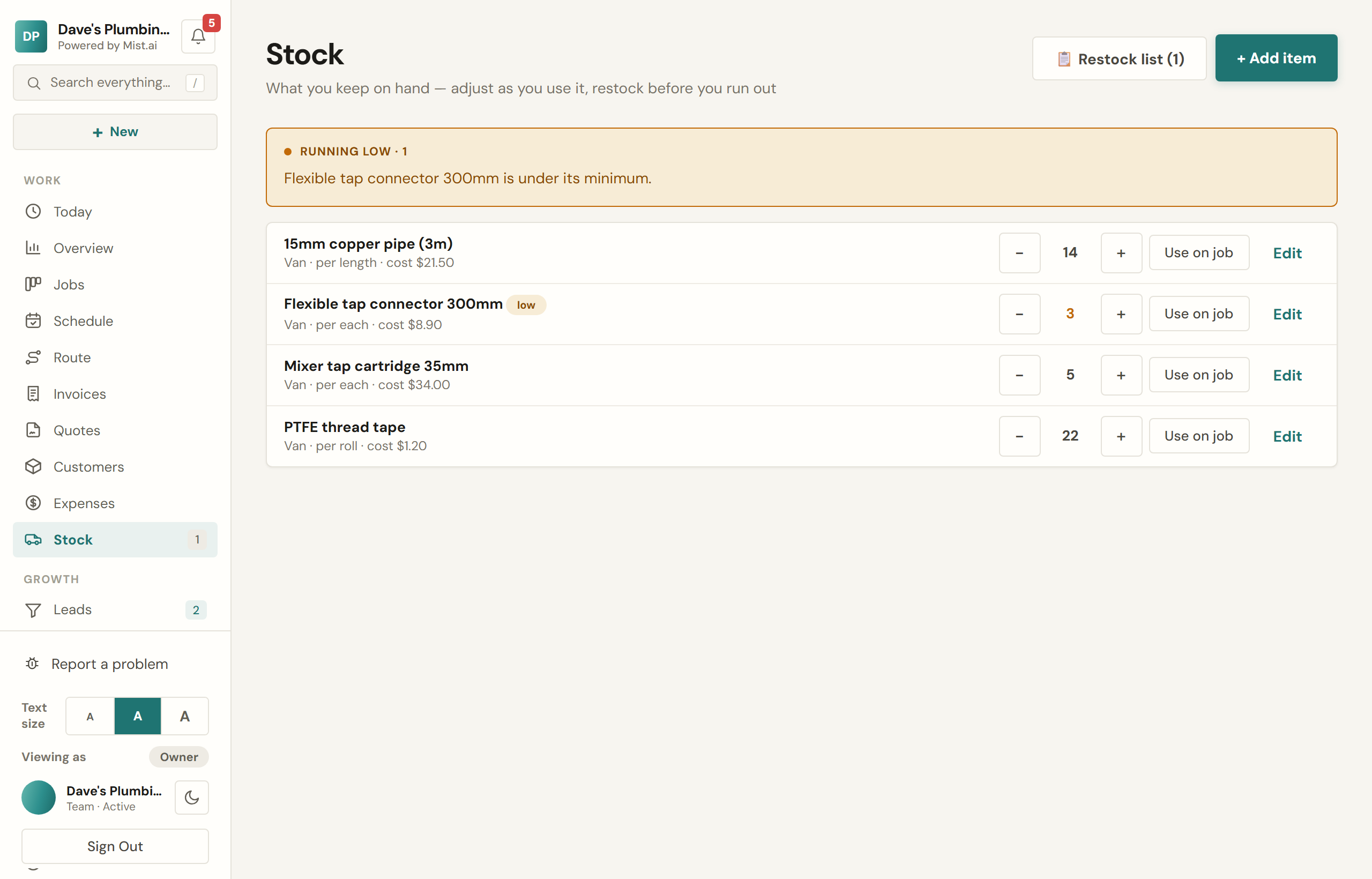Open Invoices section
The width and height of the screenshot is (1372, 879).
point(115,394)
